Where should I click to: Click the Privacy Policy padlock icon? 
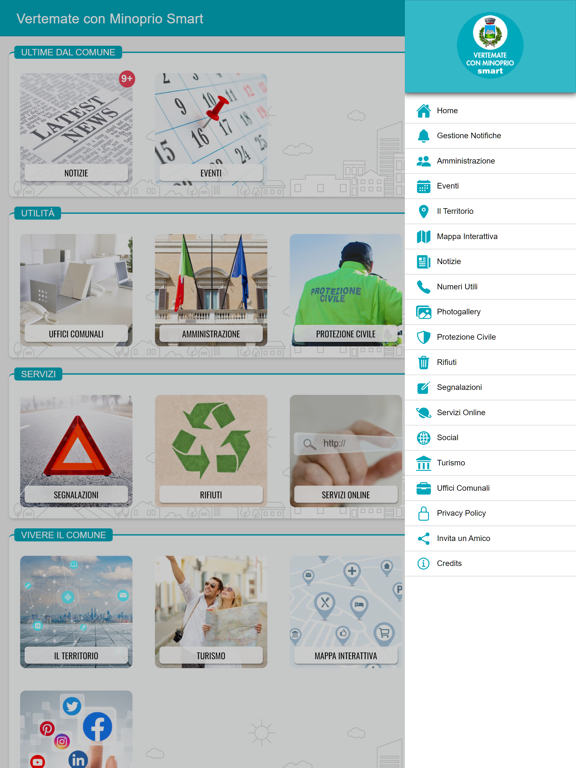click(423, 513)
